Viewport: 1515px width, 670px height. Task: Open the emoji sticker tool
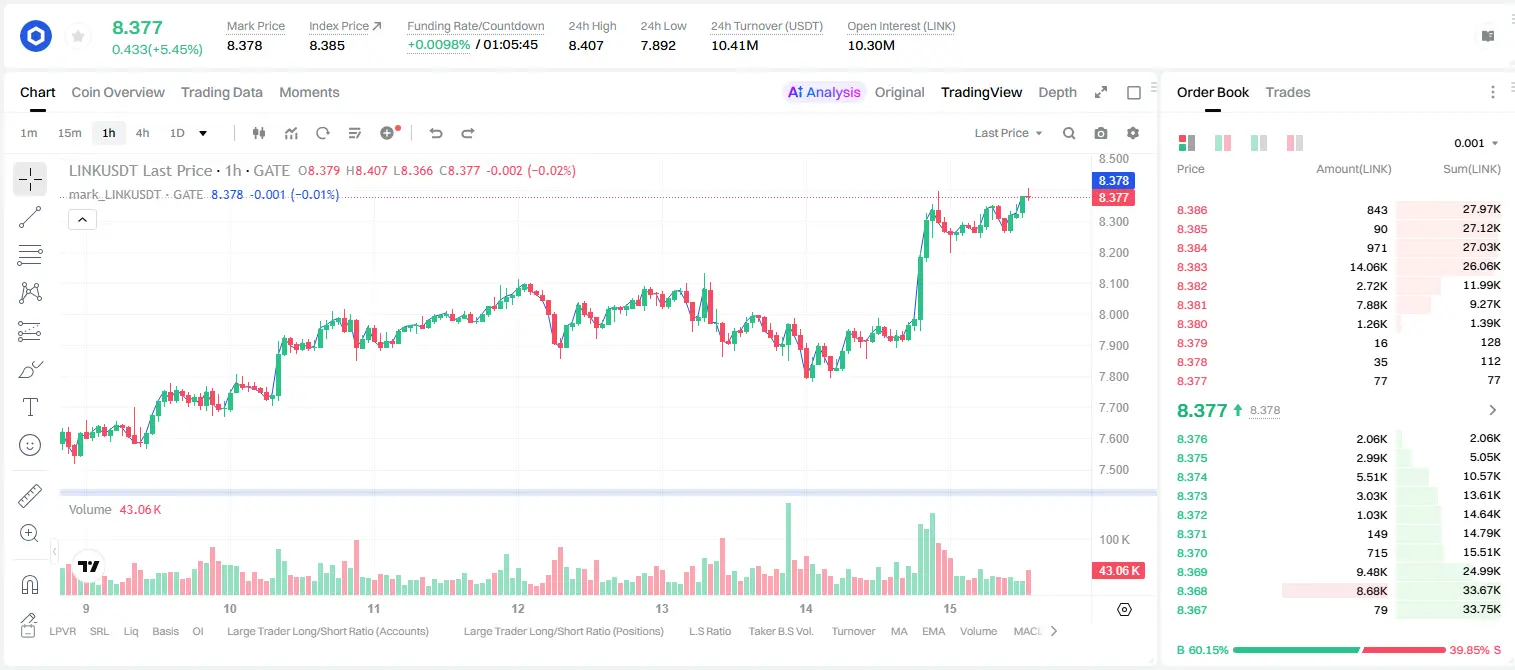[30, 445]
